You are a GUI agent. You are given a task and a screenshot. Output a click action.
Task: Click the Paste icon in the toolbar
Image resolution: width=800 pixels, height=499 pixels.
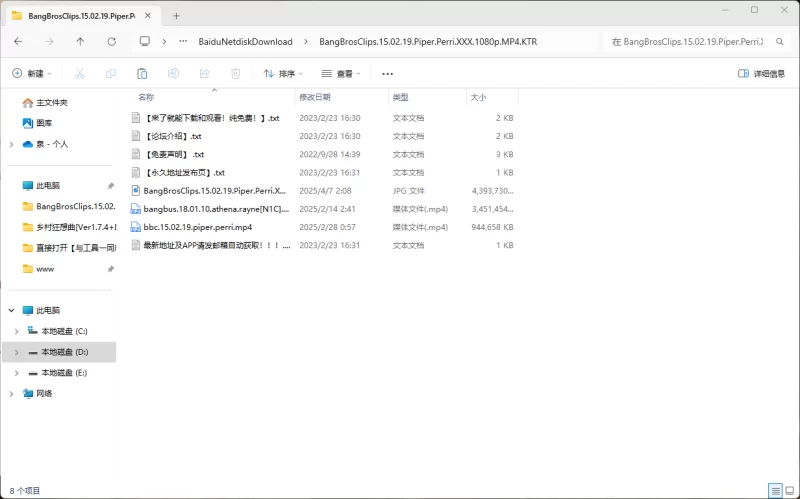coord(142,74)
